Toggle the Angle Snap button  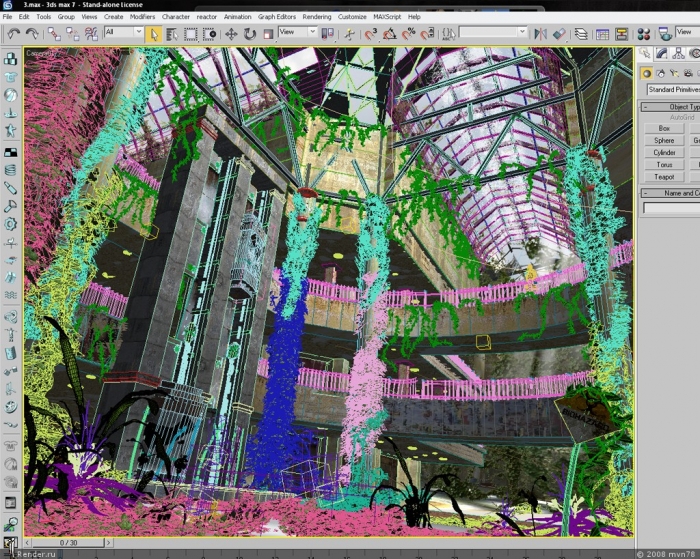[389, 34]
